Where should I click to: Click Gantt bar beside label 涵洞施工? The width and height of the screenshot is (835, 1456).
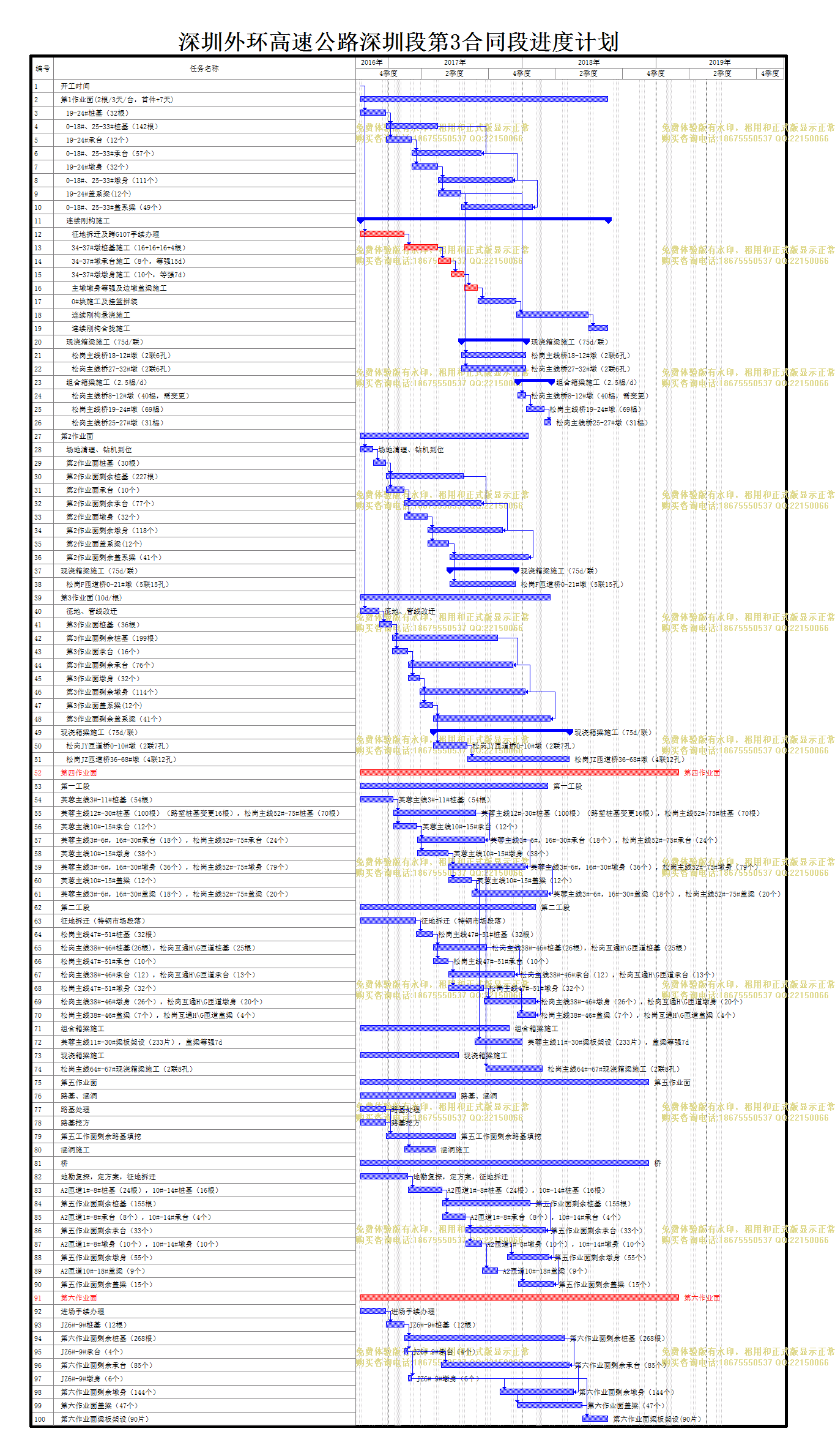point(420,1149)
